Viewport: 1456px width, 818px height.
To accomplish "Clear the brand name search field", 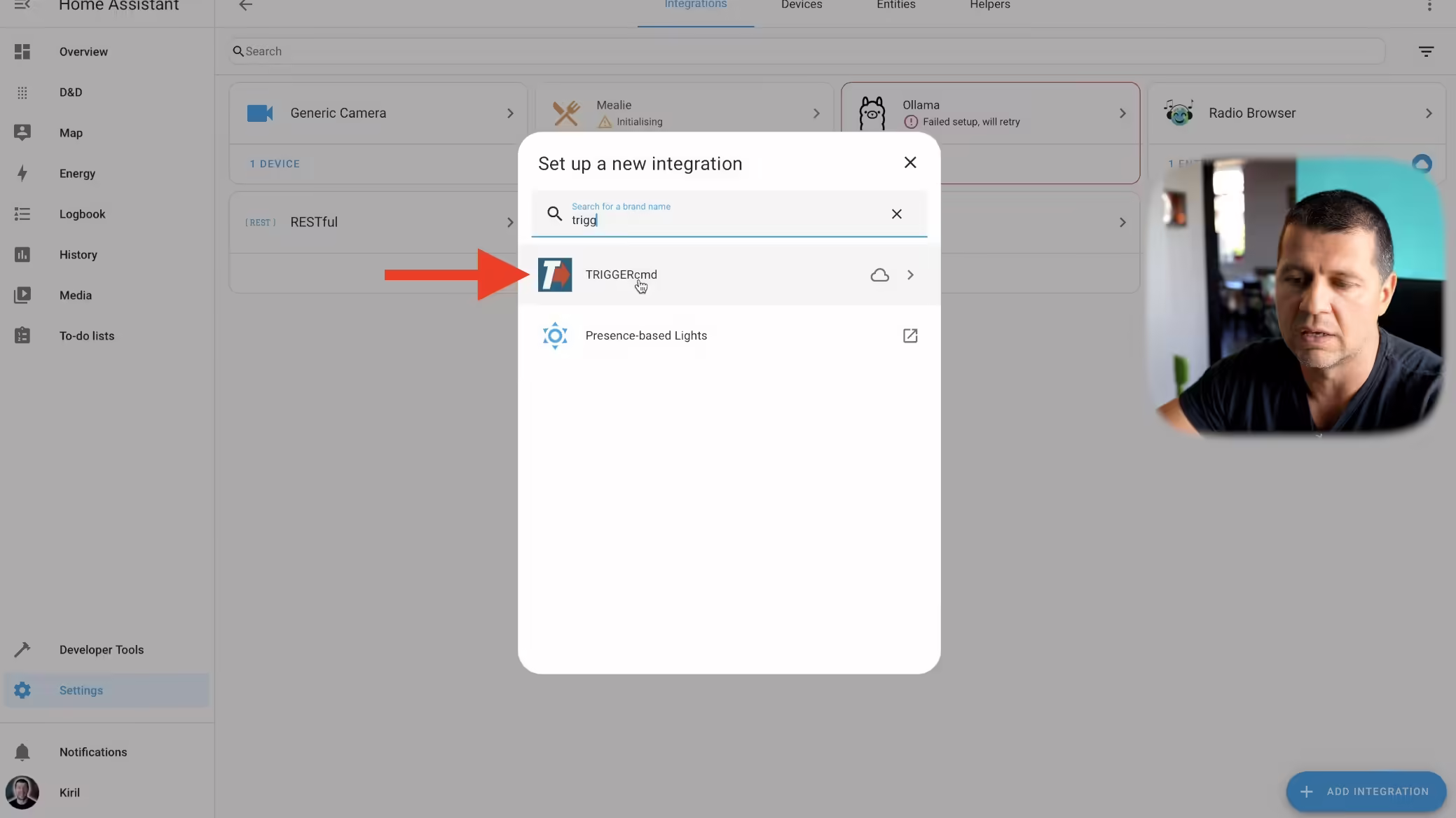I will (x=896, y=214).
